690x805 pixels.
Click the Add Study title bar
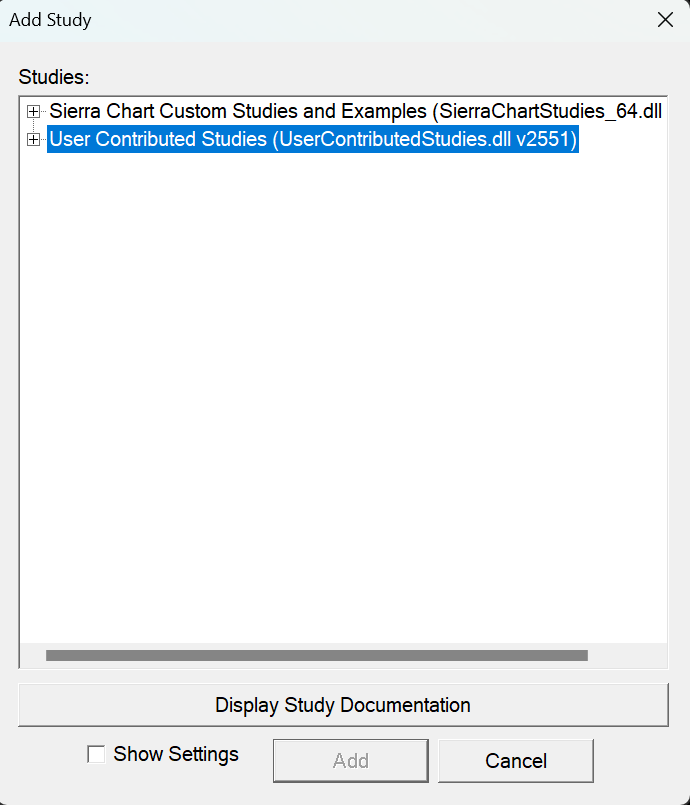coord(300,19)
